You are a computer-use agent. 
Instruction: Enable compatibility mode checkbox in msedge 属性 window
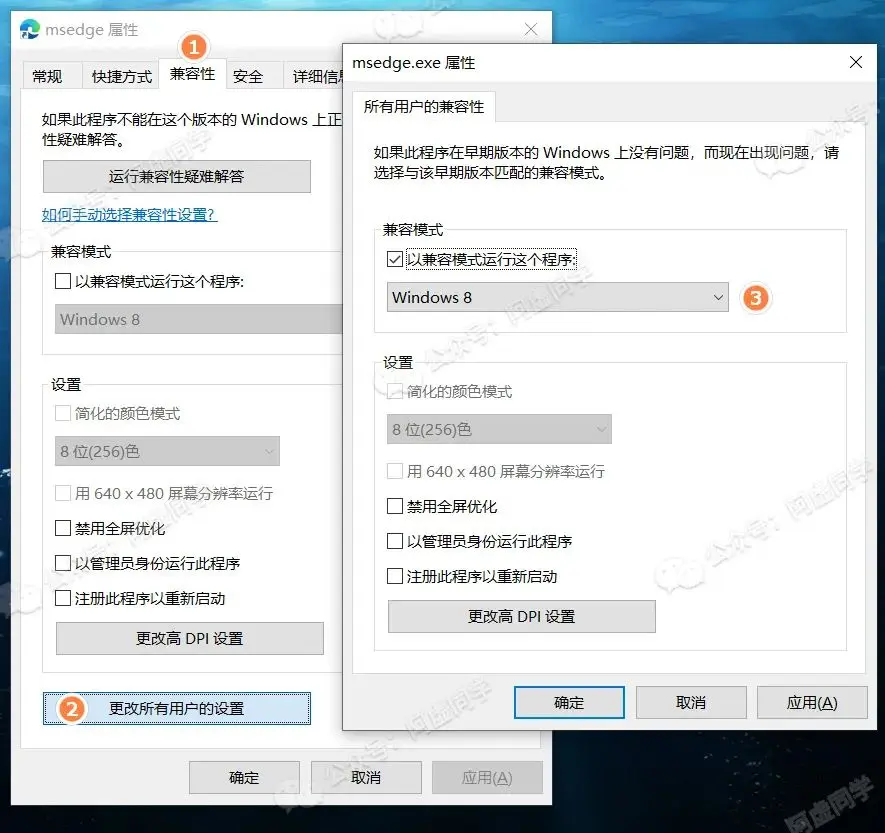(63, 280)
